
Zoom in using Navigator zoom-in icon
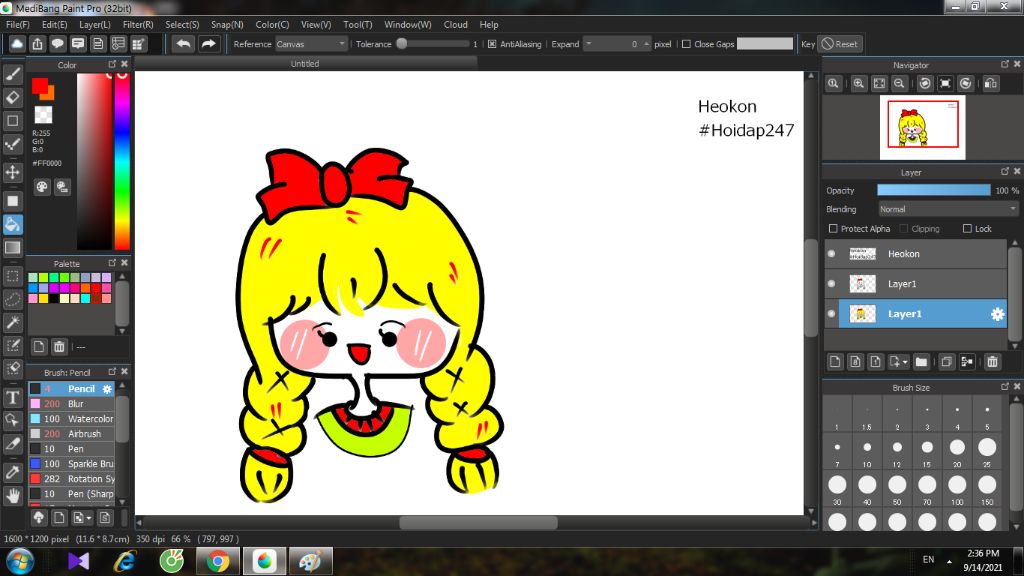[859, 84]
